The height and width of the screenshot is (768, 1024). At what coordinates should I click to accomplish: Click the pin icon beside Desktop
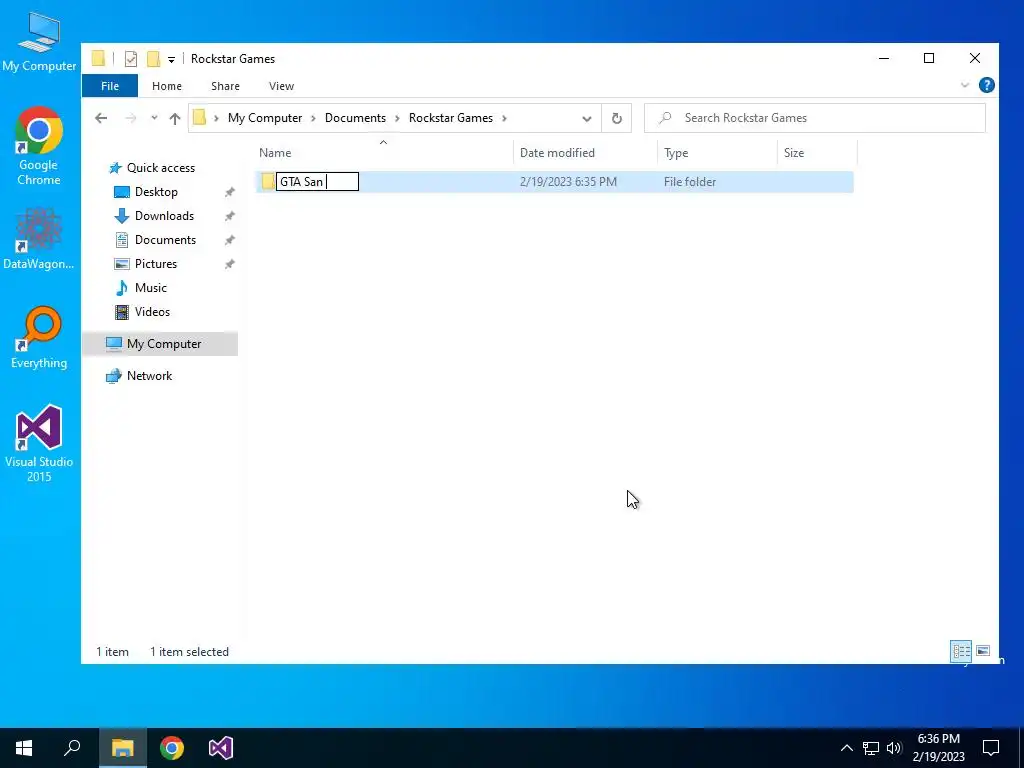coord(229,192)
